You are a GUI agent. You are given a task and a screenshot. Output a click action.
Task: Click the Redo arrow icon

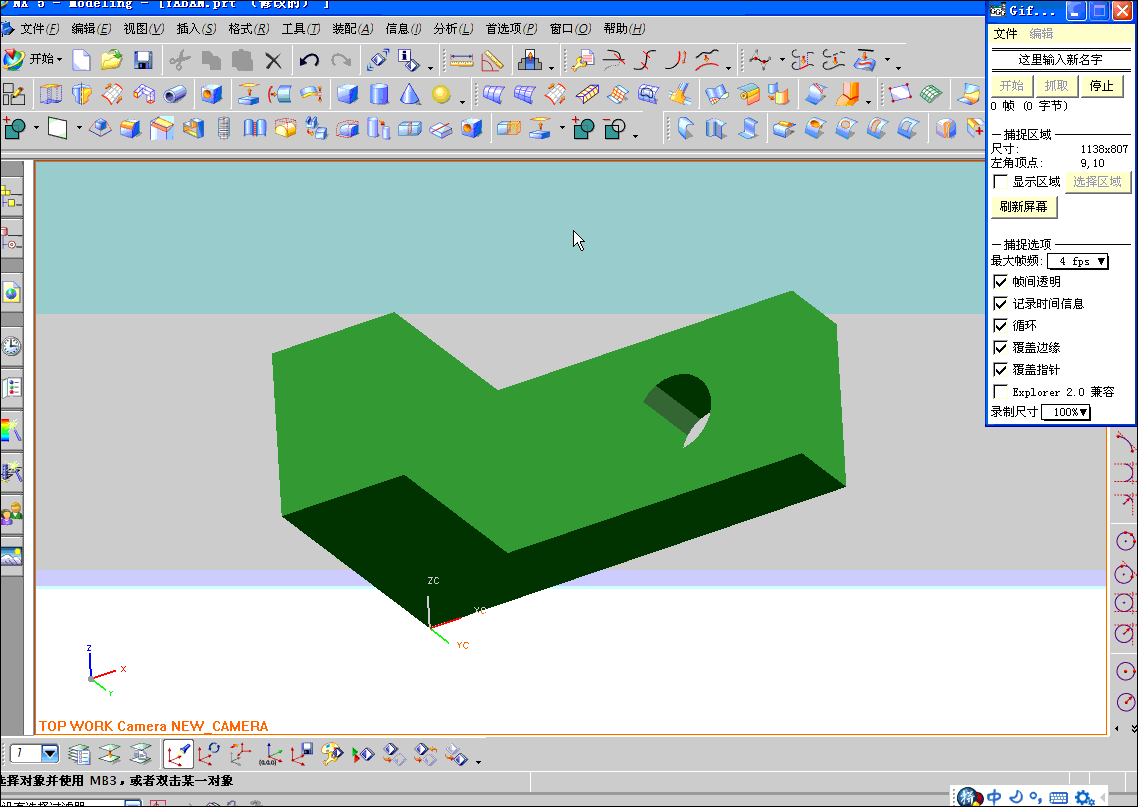pyautogui.click(x=341, y=60)
